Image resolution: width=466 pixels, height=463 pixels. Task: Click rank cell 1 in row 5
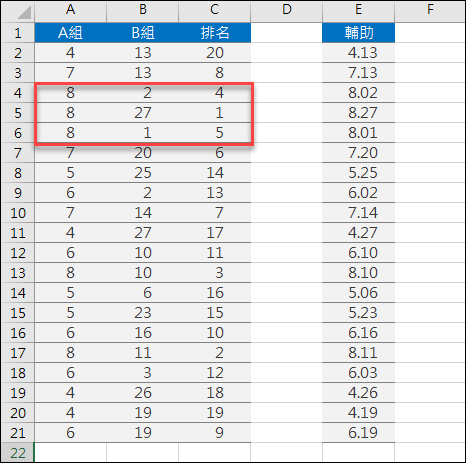click(215, 113)
